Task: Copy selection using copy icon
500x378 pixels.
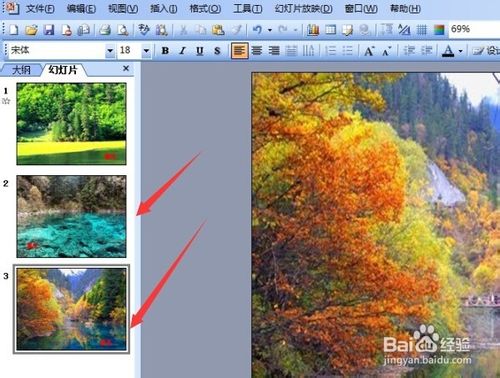Action: coord(201,30)
